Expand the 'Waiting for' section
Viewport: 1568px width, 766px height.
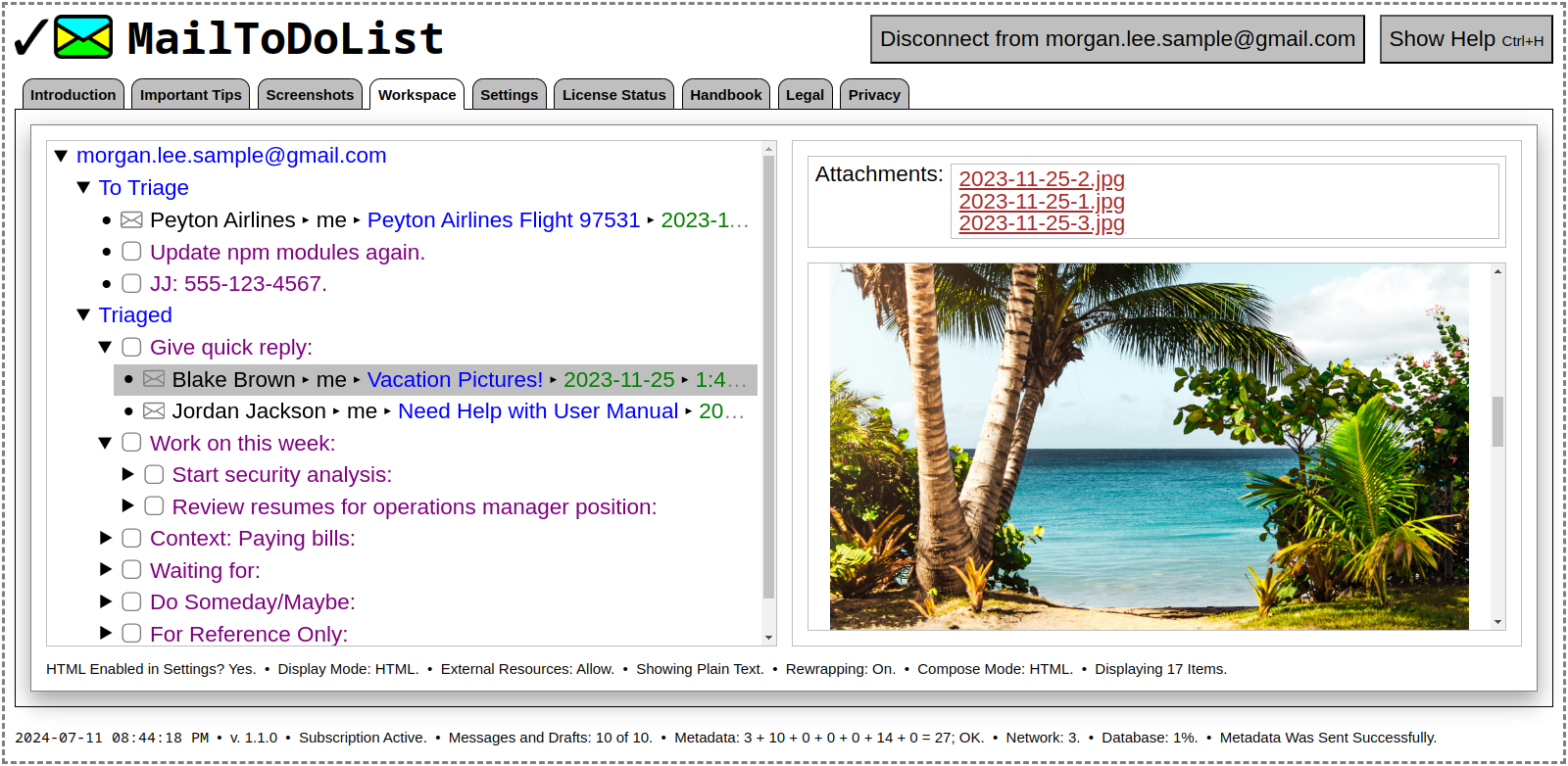tap(106, 570)
